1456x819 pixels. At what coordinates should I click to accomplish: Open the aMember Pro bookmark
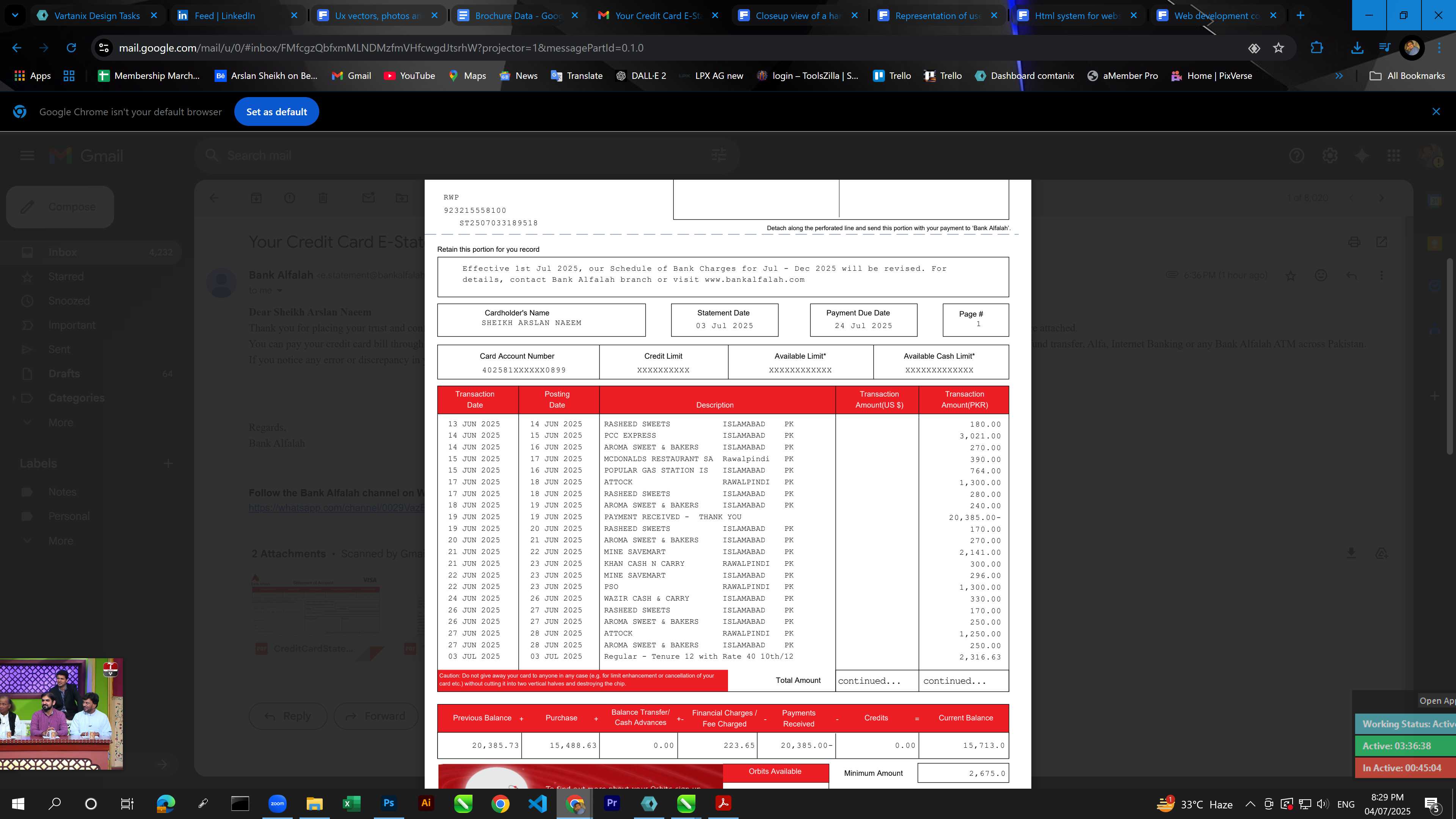(1122, 76)
